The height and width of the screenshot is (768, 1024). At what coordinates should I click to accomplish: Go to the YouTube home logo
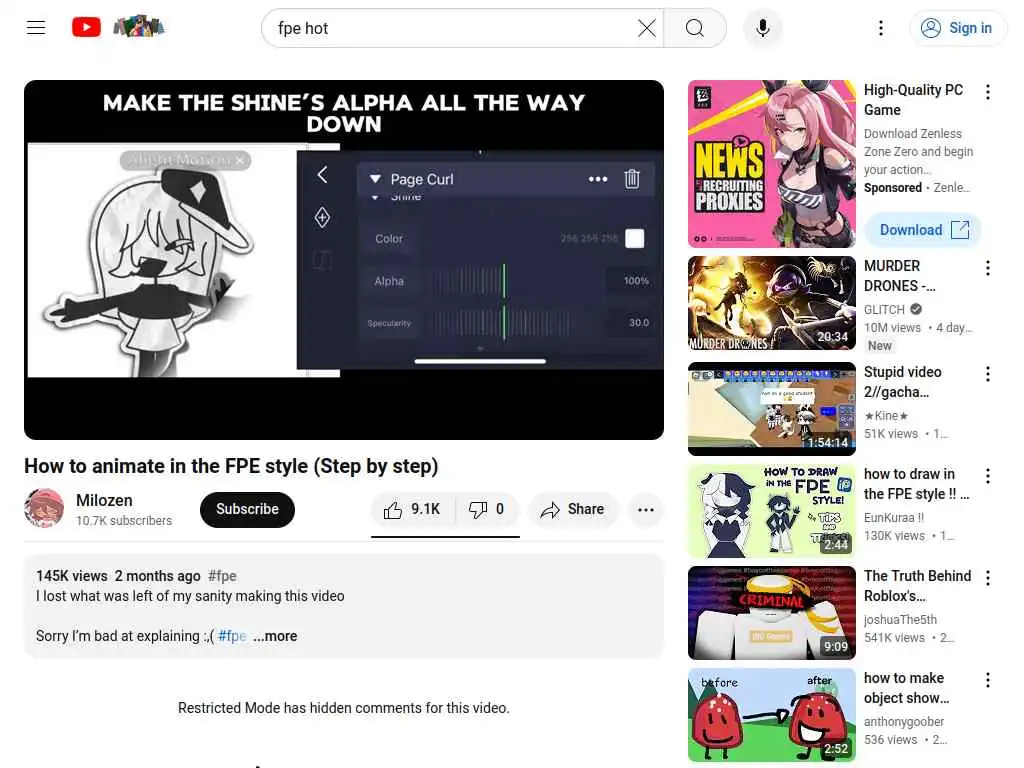pyautogui.click(x=86, y=27)
